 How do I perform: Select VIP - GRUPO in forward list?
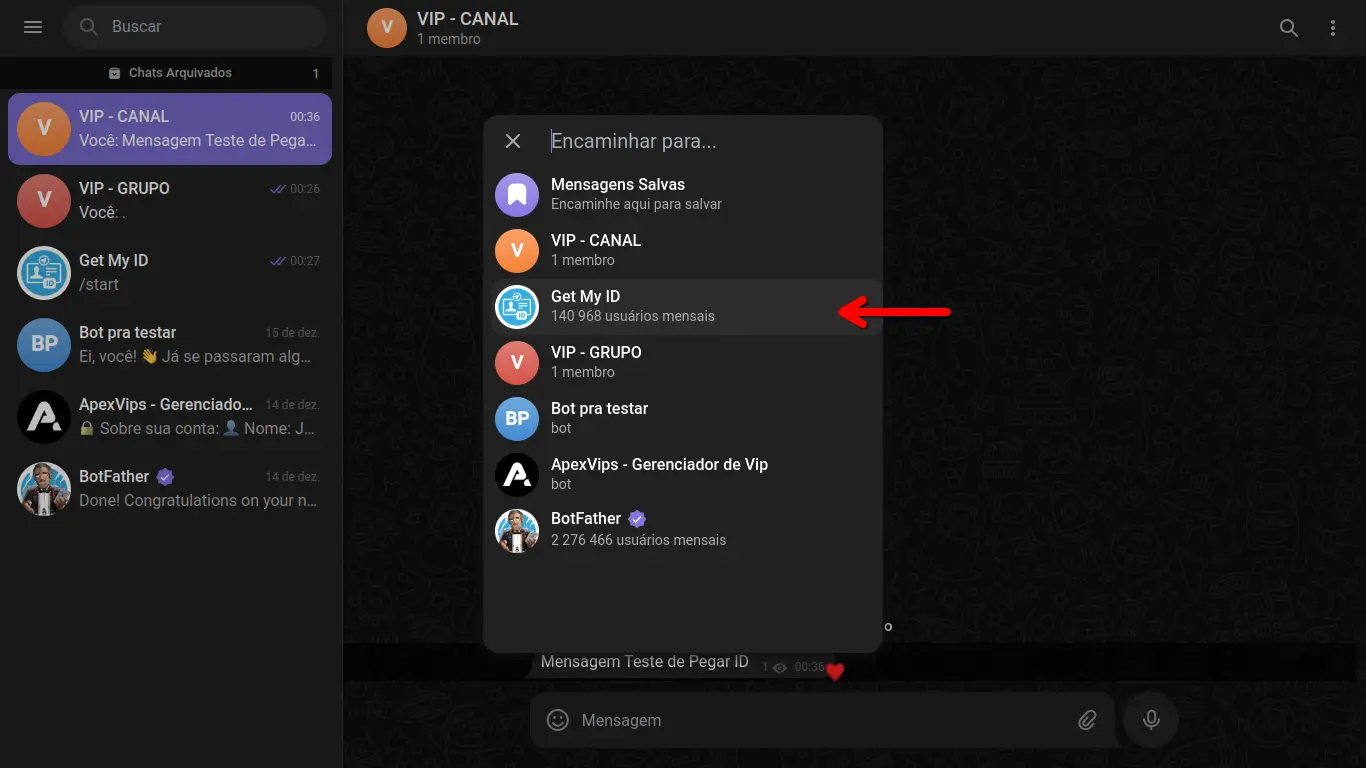[x=683, y=362]
